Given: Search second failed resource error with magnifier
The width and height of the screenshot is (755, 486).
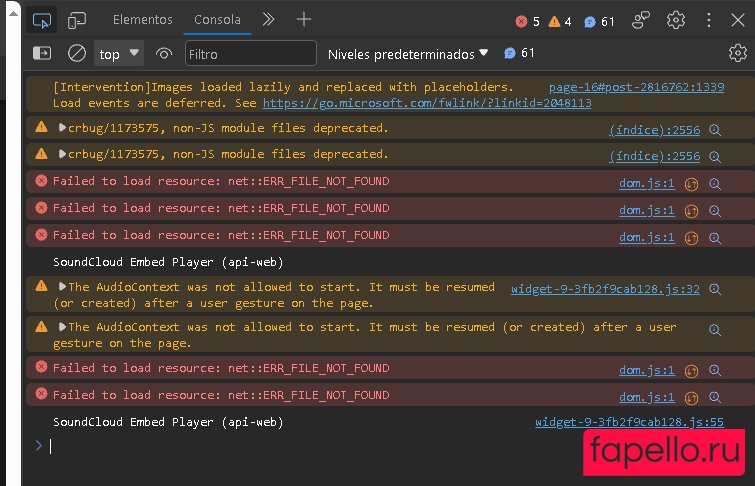Looking at the screenshot, I should (x=715, y=211).
